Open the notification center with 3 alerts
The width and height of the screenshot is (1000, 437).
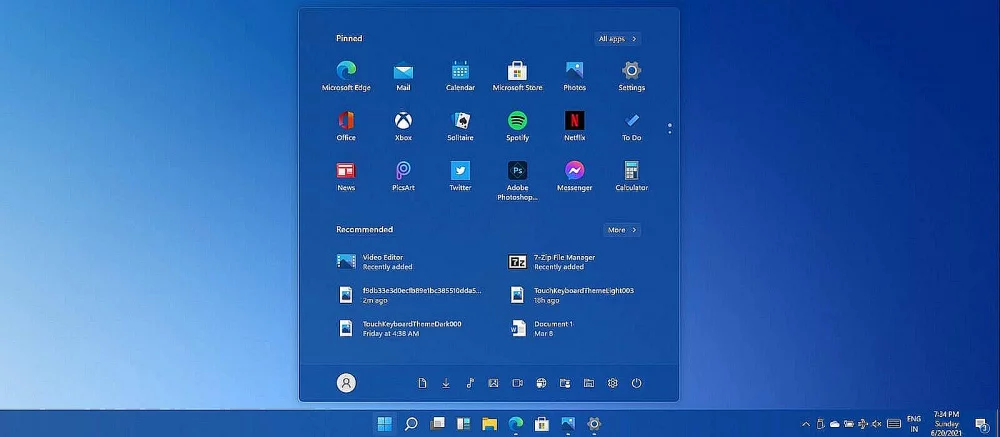982,424
